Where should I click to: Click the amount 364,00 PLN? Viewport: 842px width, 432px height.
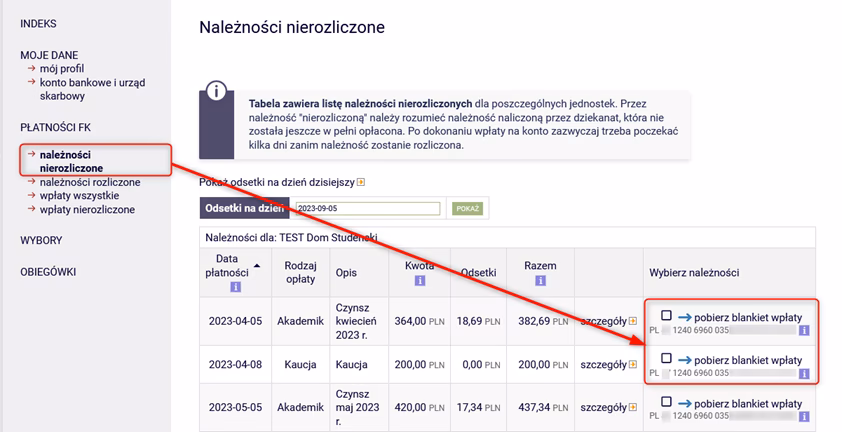point(419,321)
